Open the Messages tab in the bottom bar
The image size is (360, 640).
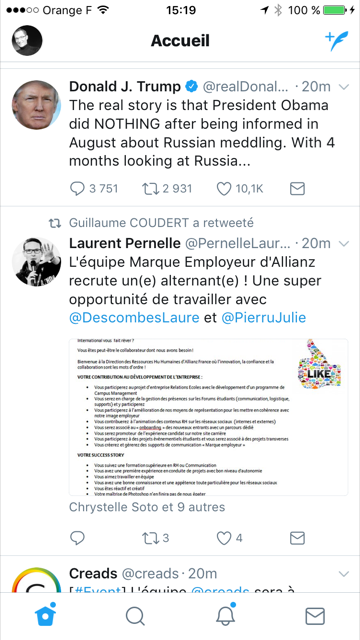315,616
